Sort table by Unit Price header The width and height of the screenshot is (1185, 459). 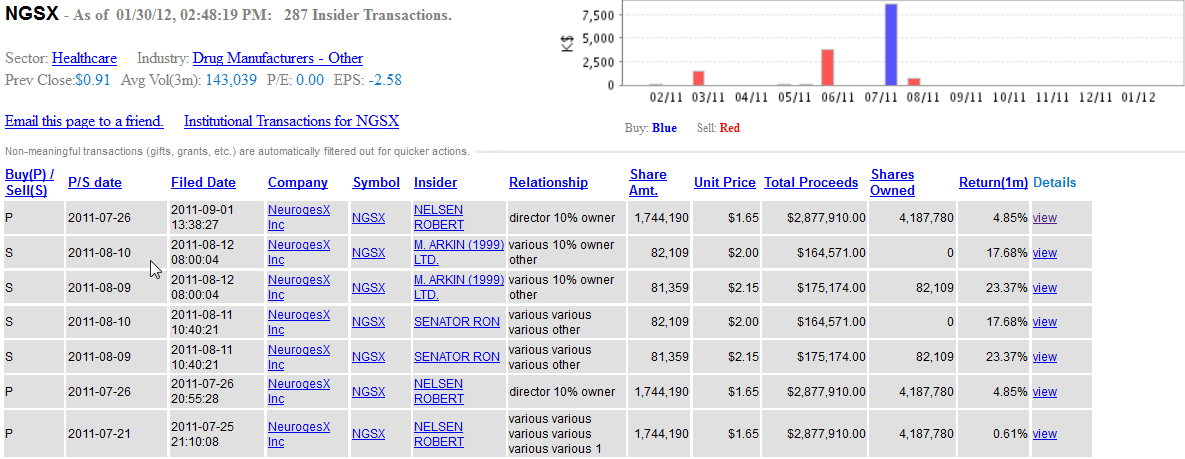(x=725, y=182)
